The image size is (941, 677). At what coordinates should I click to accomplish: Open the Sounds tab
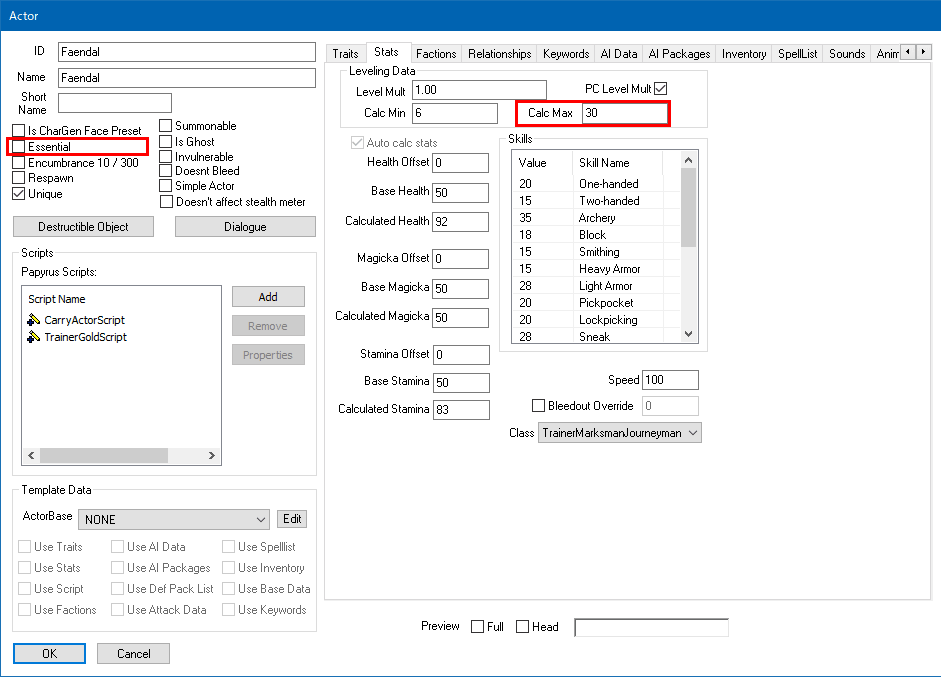[x=847, y=54]
